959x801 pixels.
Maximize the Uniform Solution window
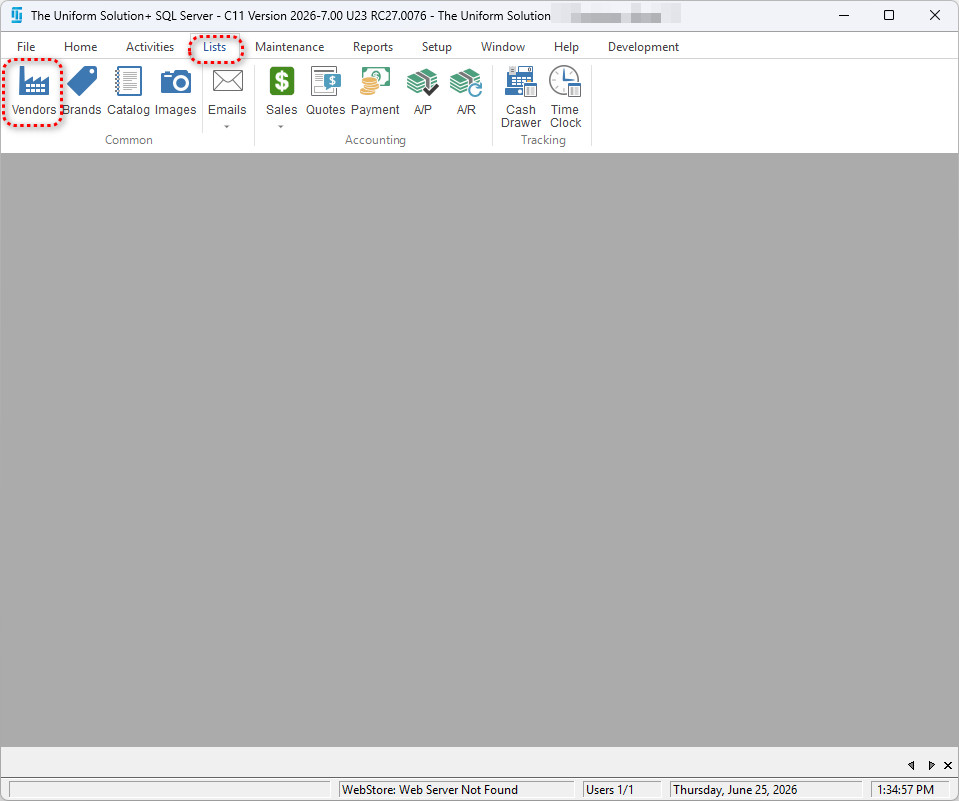889,15
